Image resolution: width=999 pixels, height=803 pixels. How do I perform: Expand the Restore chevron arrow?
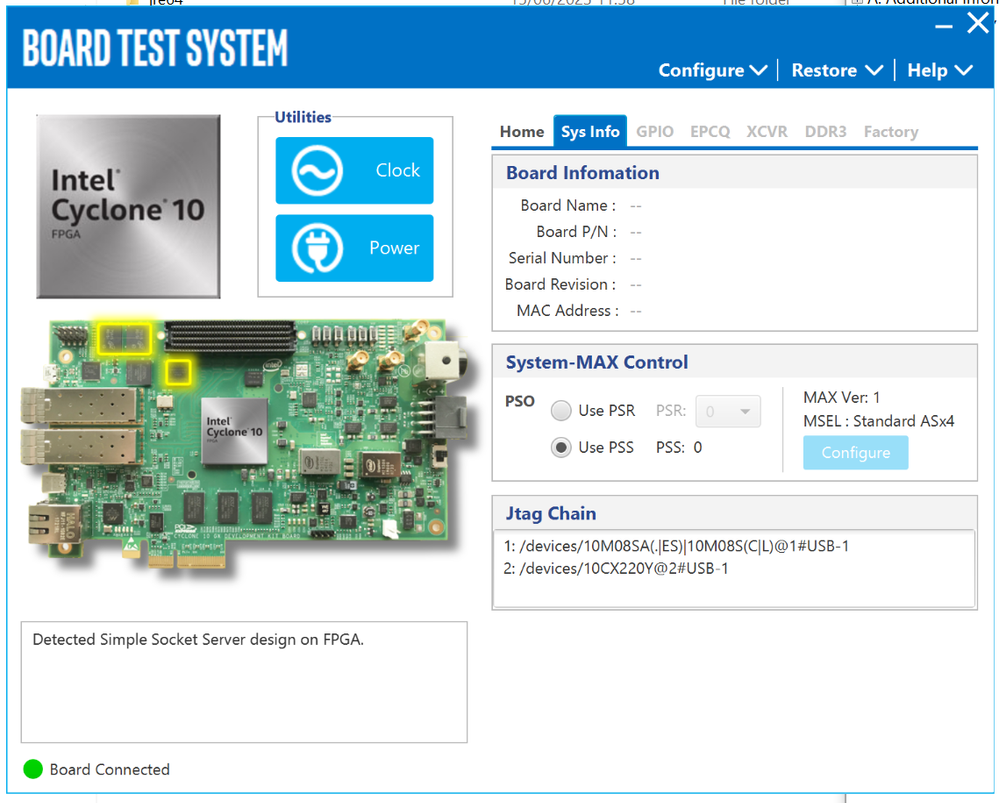pyautogui.click(x=873, y=70)
